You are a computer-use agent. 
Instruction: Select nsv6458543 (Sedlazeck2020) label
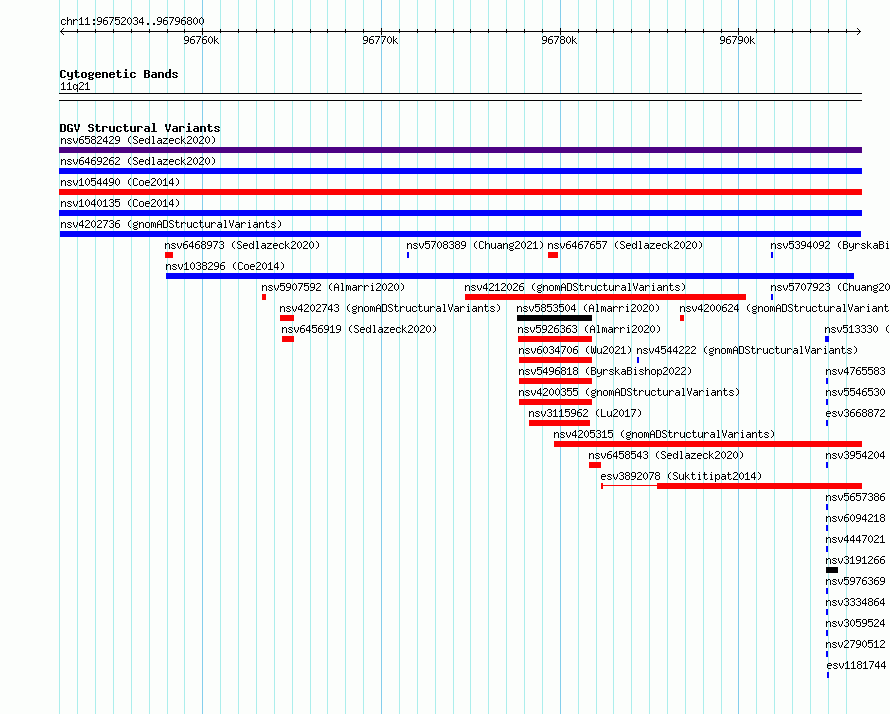[x=666, y=455]
